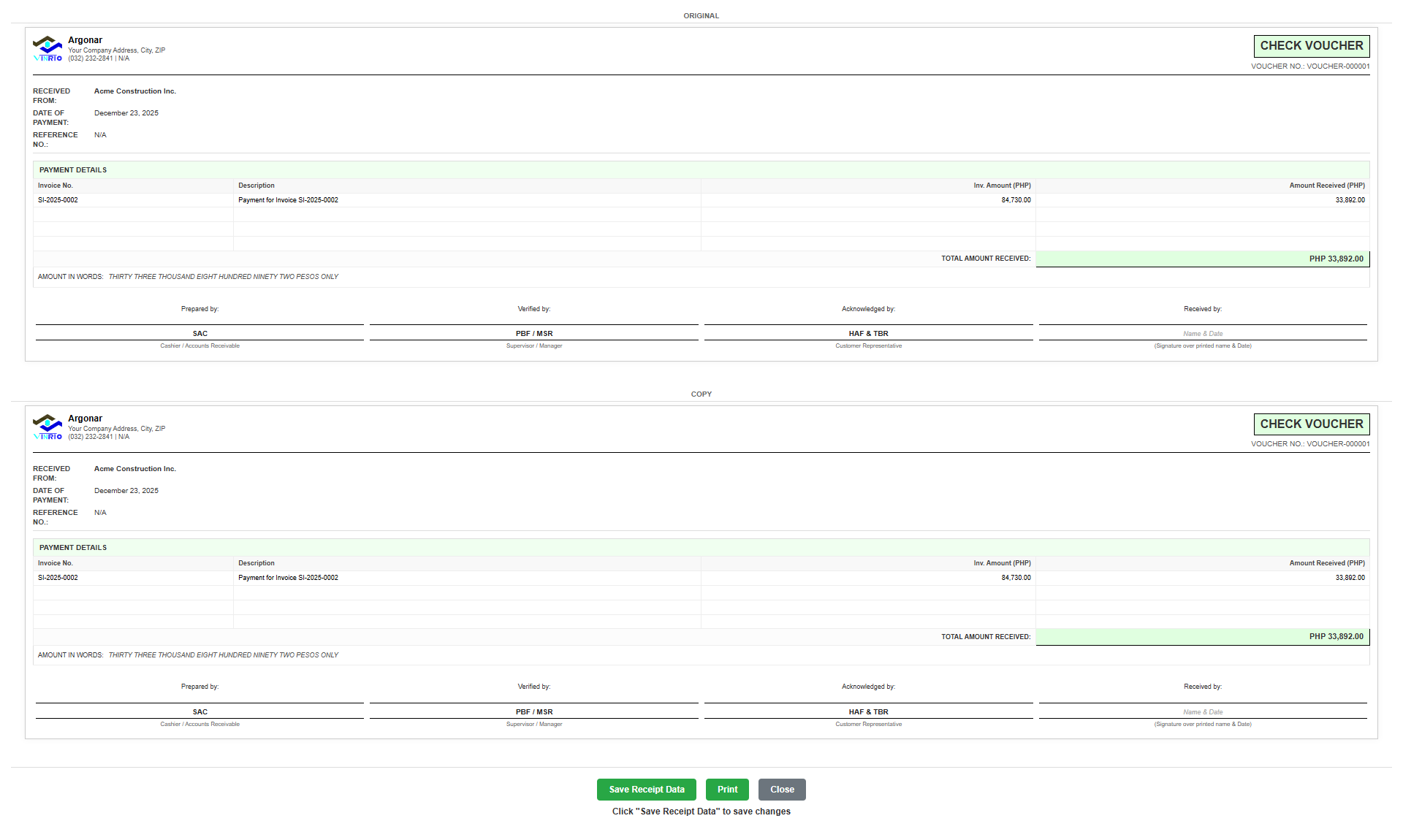1403x840 pixels.
Task: Click the Print button
Action: [x=727, y=789]
